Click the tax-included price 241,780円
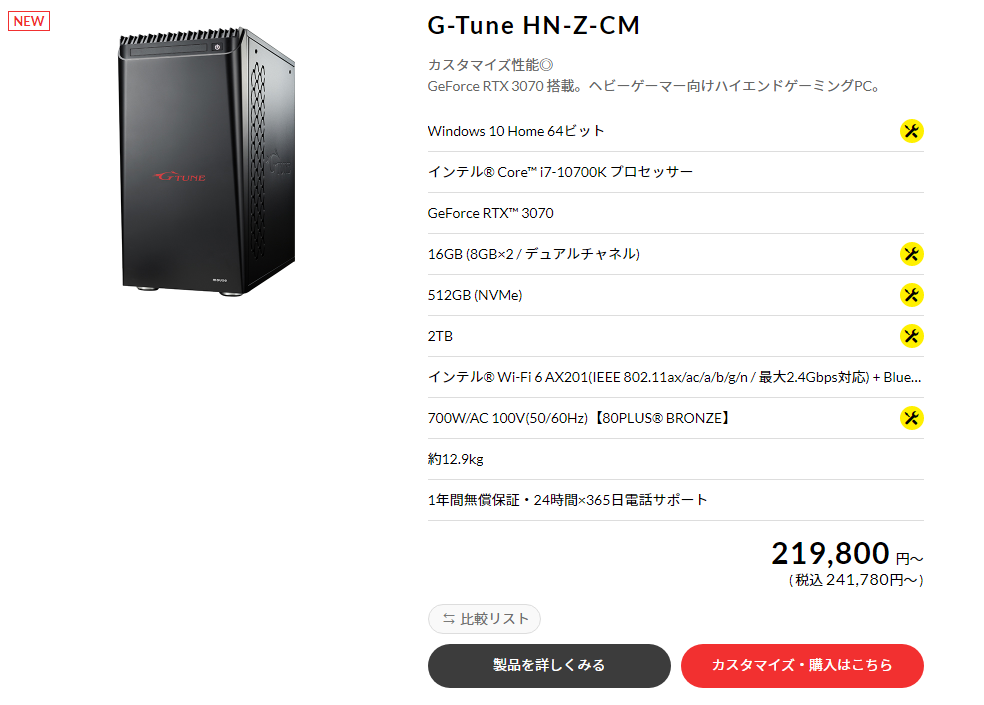The width and height of the screenshot is (984, 705). click(x=856, y=580)
